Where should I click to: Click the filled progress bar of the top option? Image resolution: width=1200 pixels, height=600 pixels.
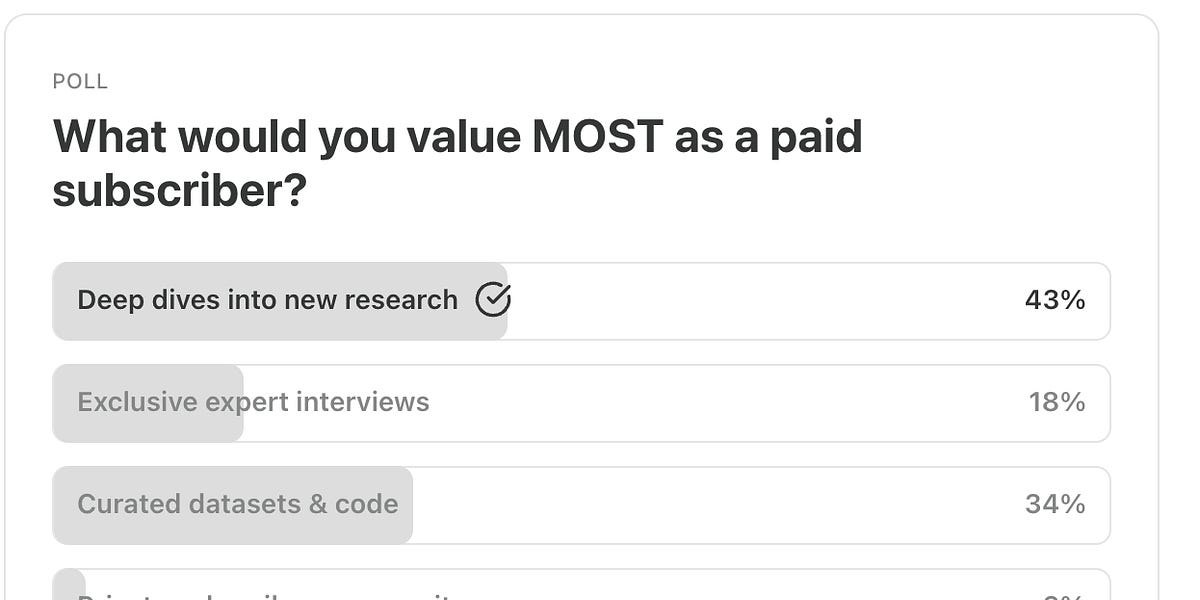280,299
